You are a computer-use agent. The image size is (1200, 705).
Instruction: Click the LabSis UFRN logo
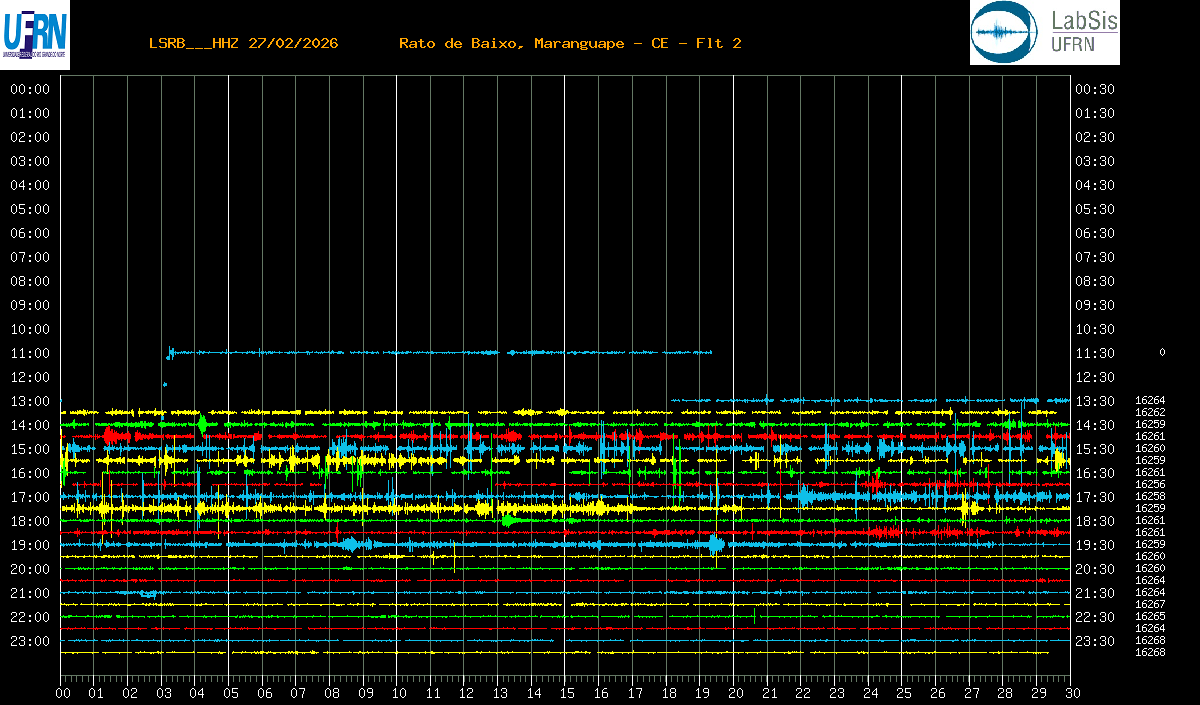pos(1044,33)
